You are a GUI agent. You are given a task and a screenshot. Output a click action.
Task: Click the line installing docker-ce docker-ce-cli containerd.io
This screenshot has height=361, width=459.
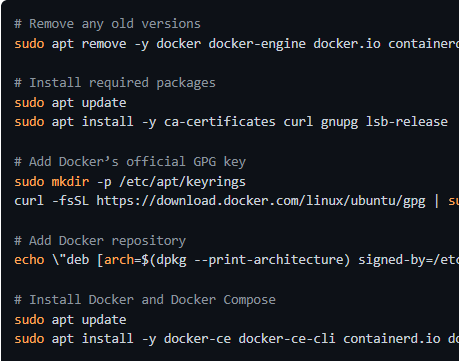pos(237,339)
